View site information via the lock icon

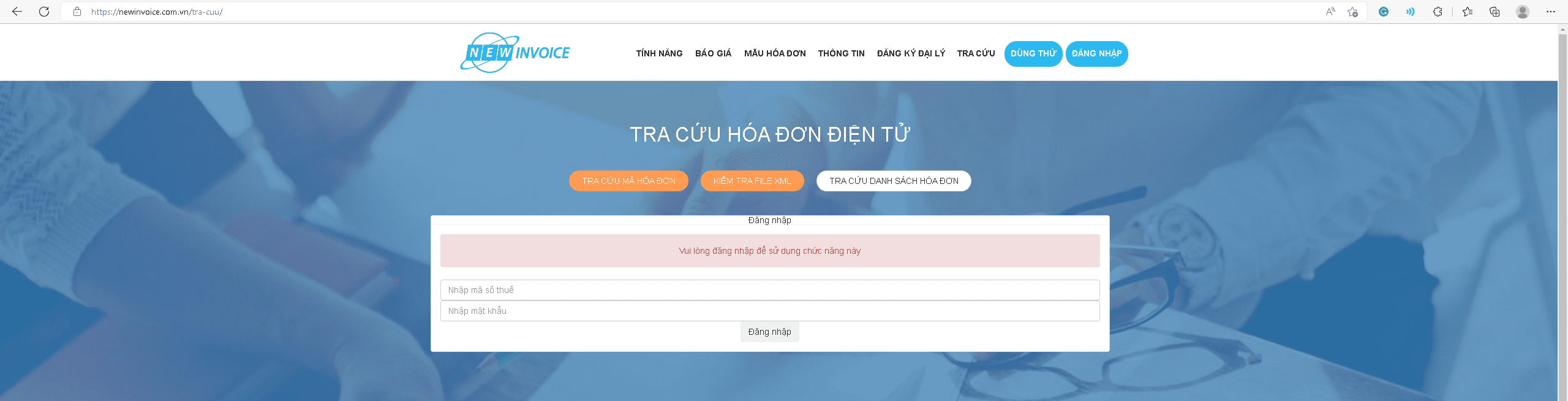pos(77,12)
